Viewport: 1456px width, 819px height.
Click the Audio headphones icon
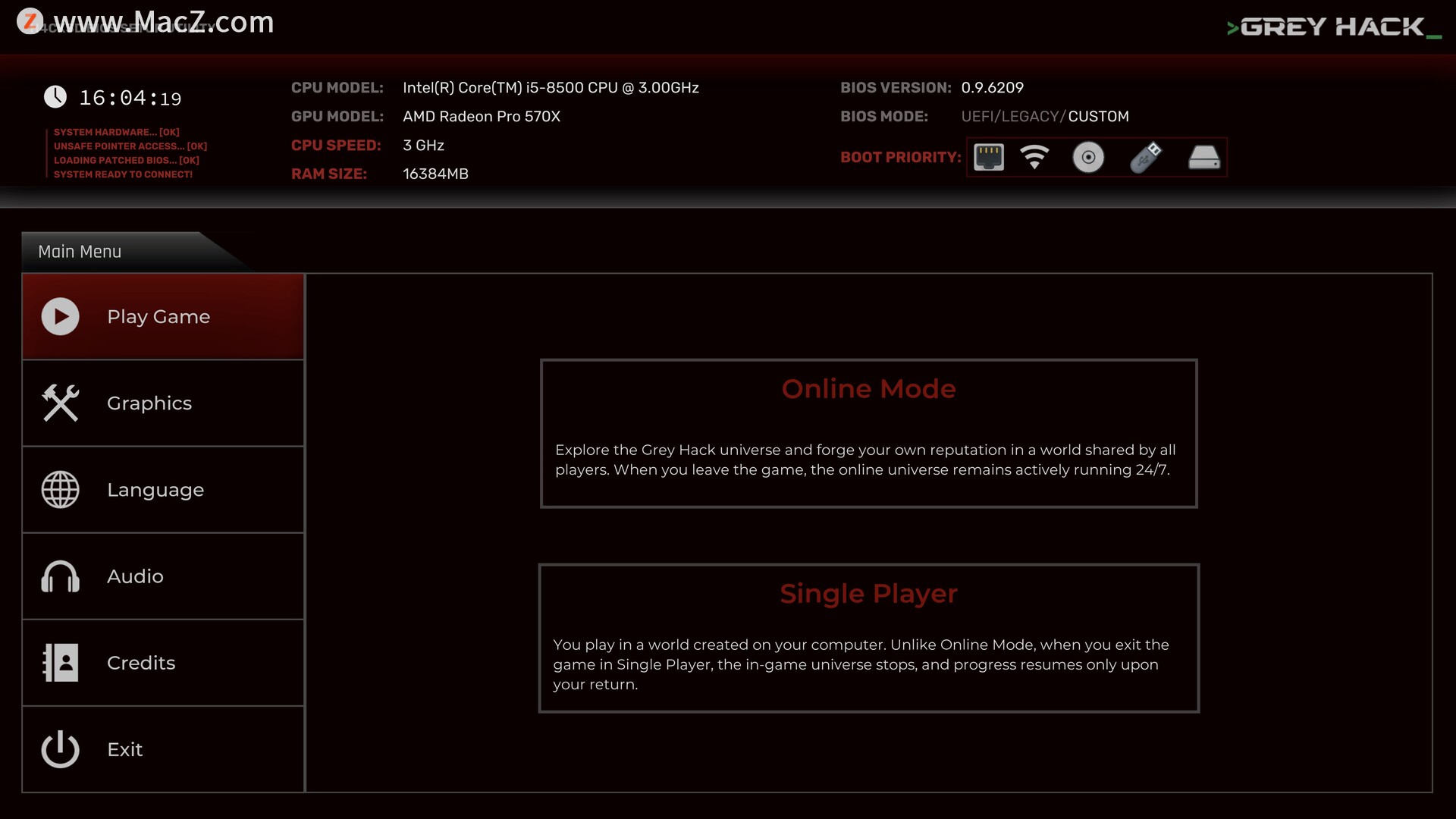[60, 576]
